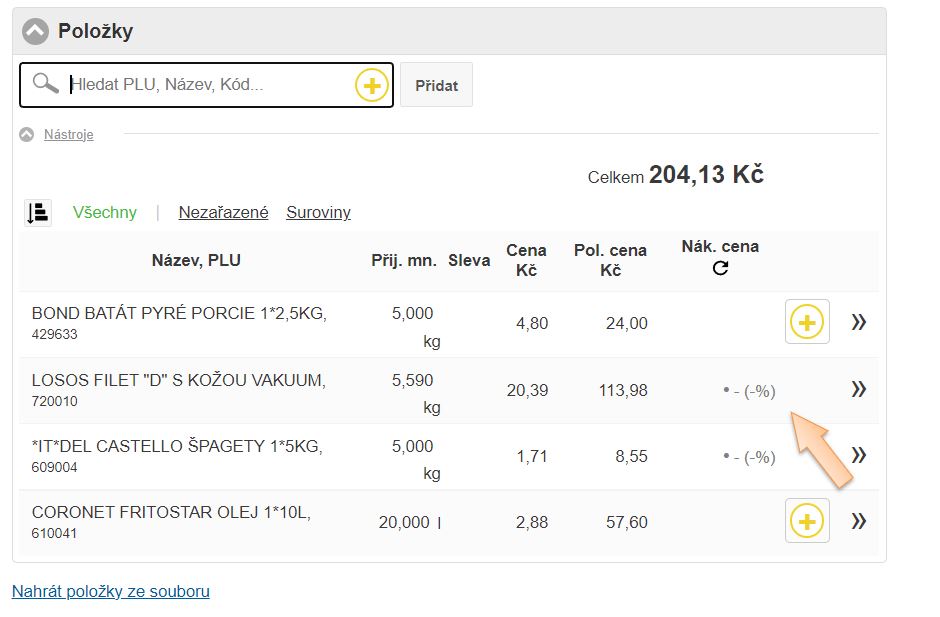Switch to Suroviny filter

318,212
